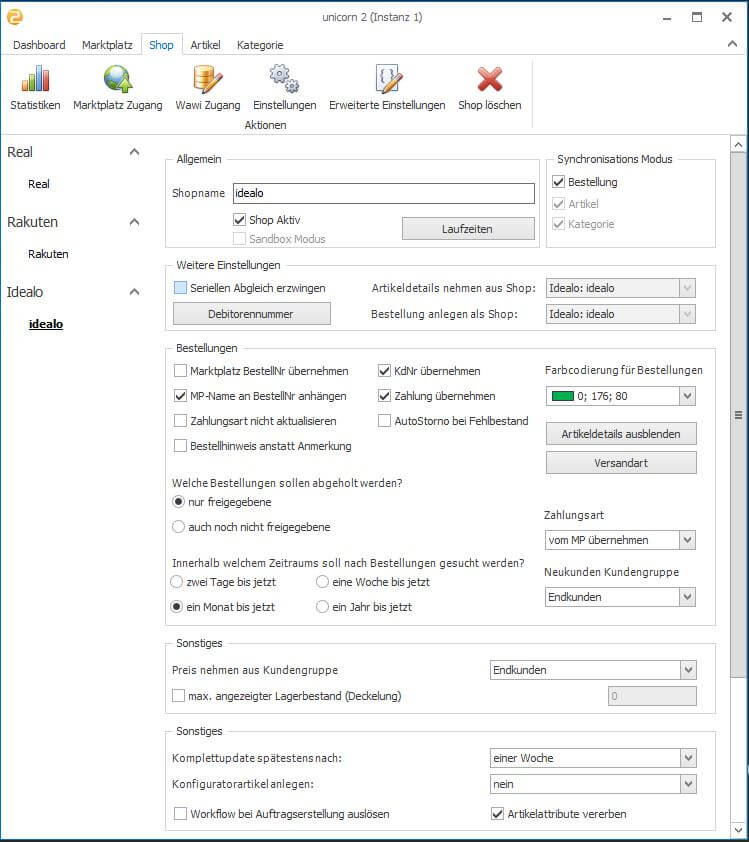The width and height of the screenshot is (749, 842).
Task: Collapse the Rakuten sidebar group
Action: pos(134,222)
